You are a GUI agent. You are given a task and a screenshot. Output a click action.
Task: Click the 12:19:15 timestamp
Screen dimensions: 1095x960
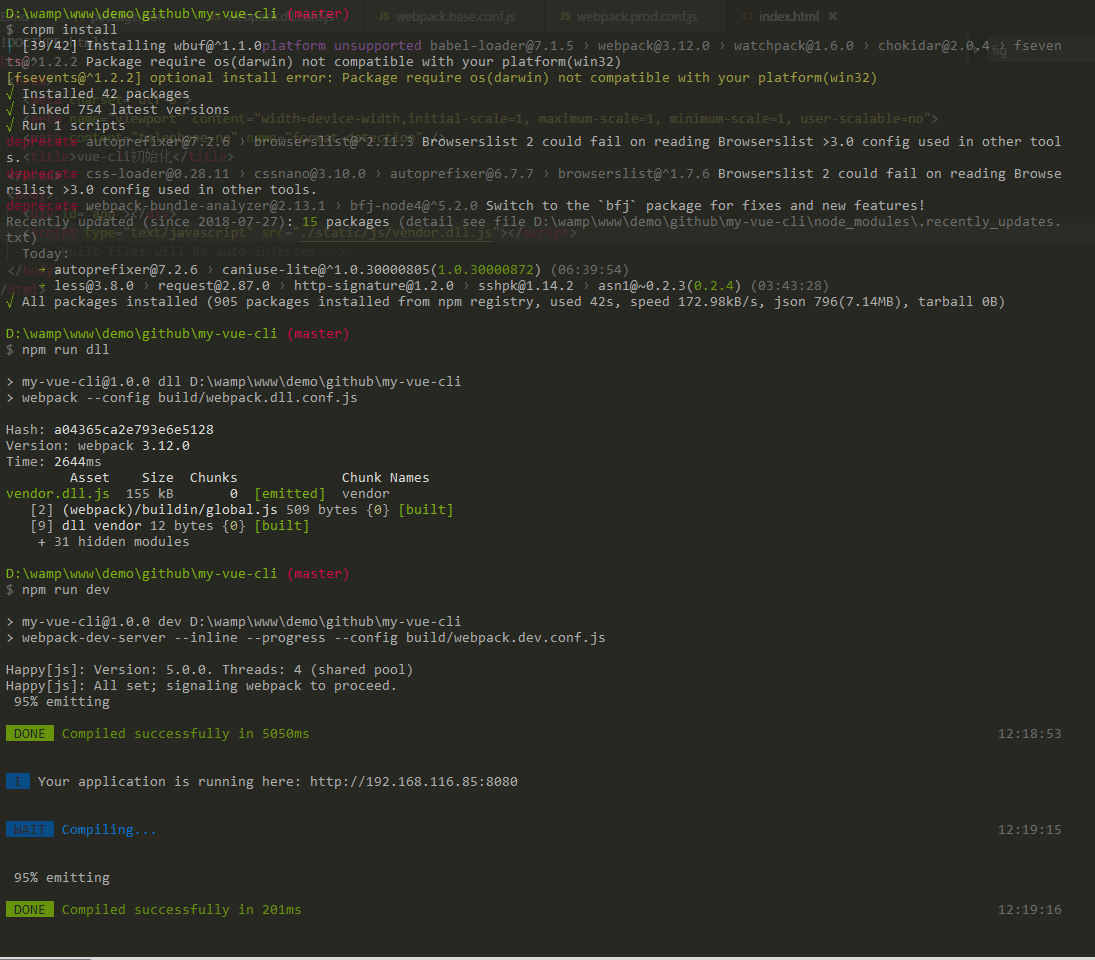1029,829
